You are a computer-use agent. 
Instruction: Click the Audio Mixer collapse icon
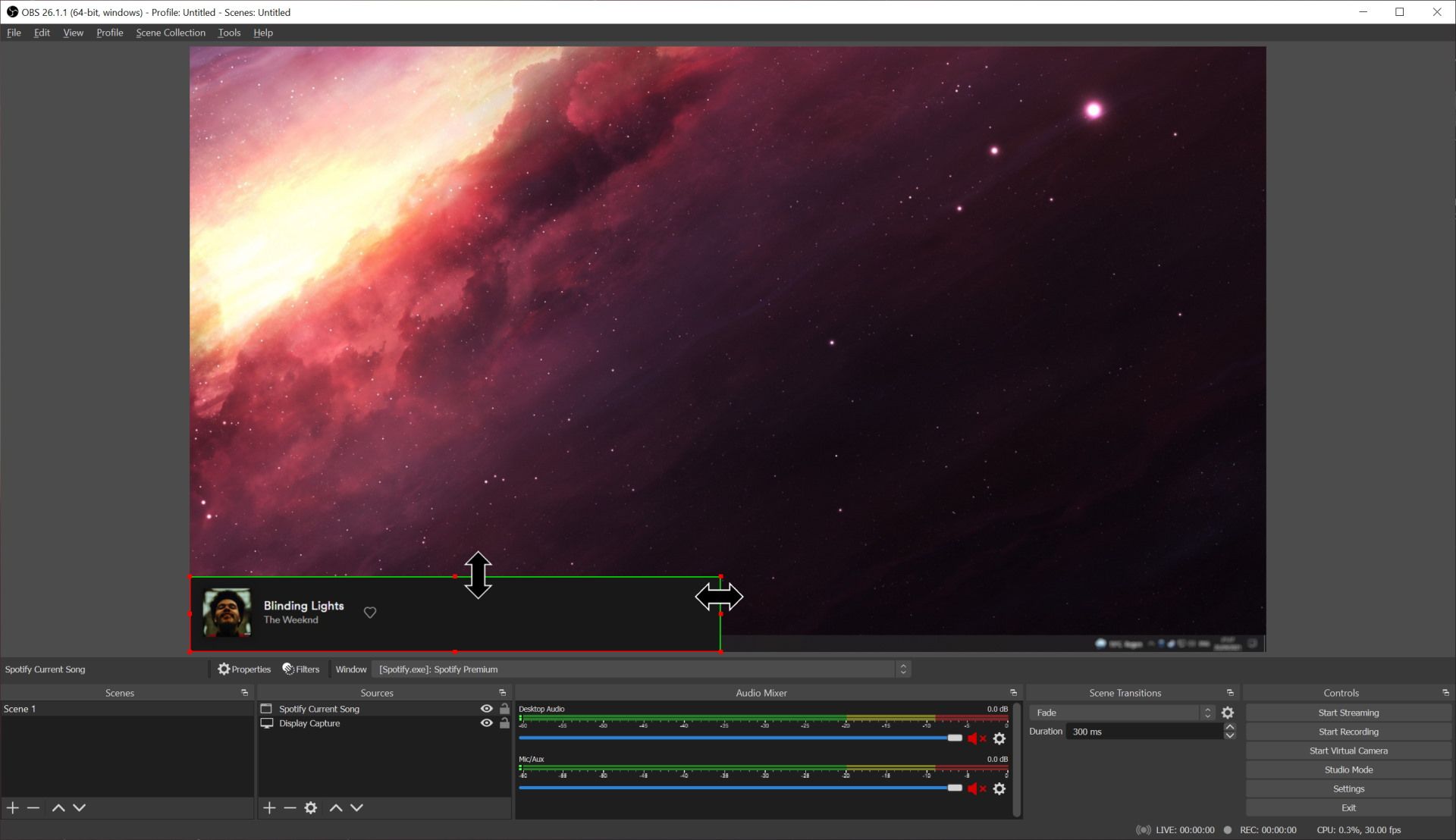tap(1014, 692)
